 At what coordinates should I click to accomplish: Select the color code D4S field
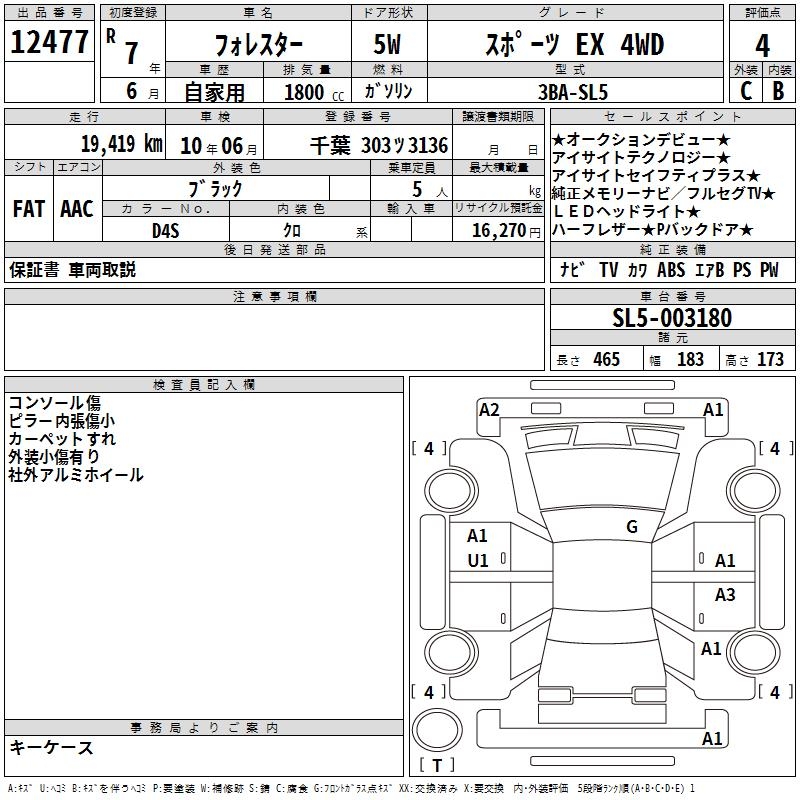coord(166,230)
